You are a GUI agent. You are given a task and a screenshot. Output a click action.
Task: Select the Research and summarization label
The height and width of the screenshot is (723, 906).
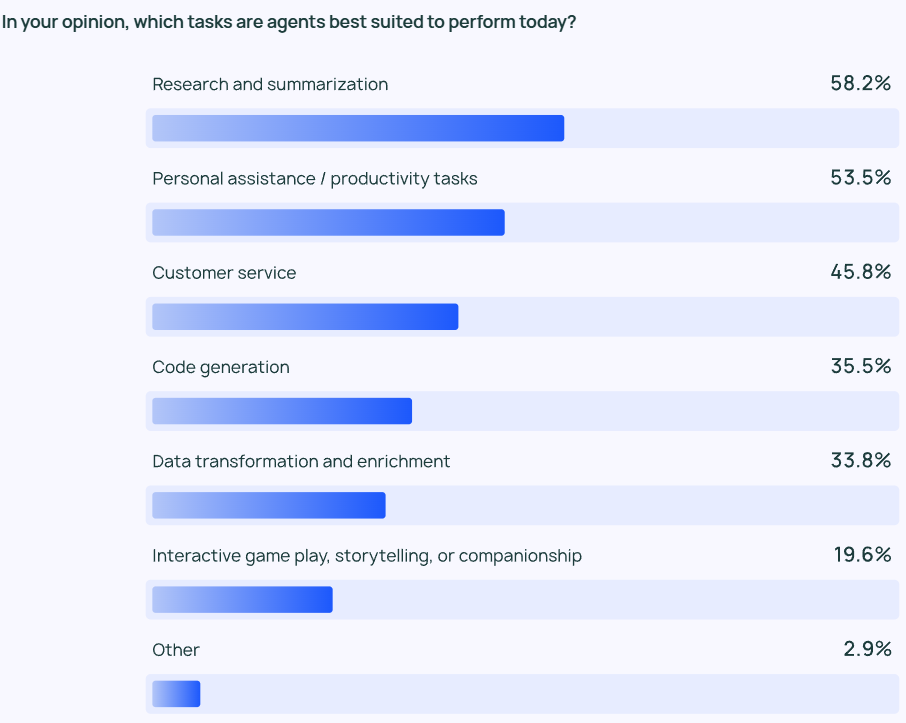(270, 84)
